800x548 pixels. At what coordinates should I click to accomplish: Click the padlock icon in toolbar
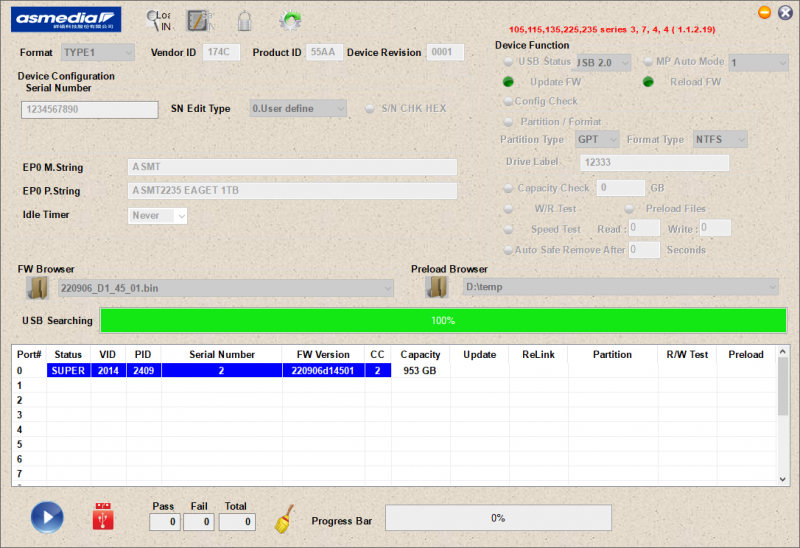tap(244, 19)
